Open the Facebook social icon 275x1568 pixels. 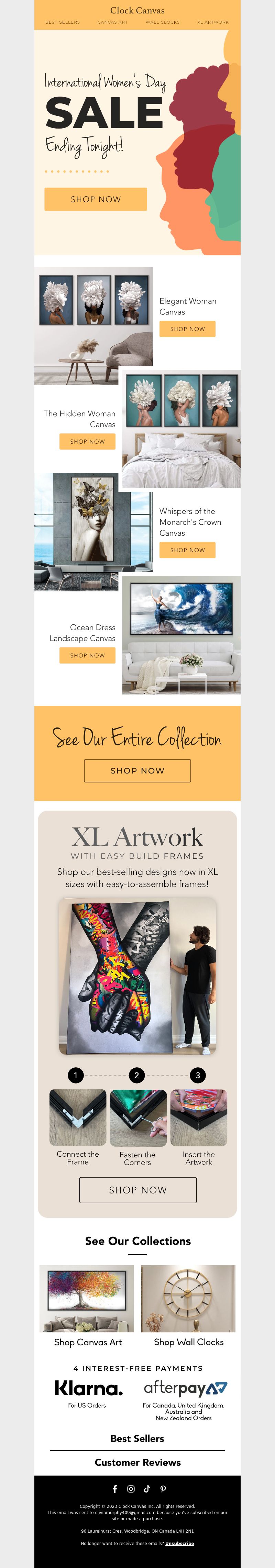pos(114,1489)
